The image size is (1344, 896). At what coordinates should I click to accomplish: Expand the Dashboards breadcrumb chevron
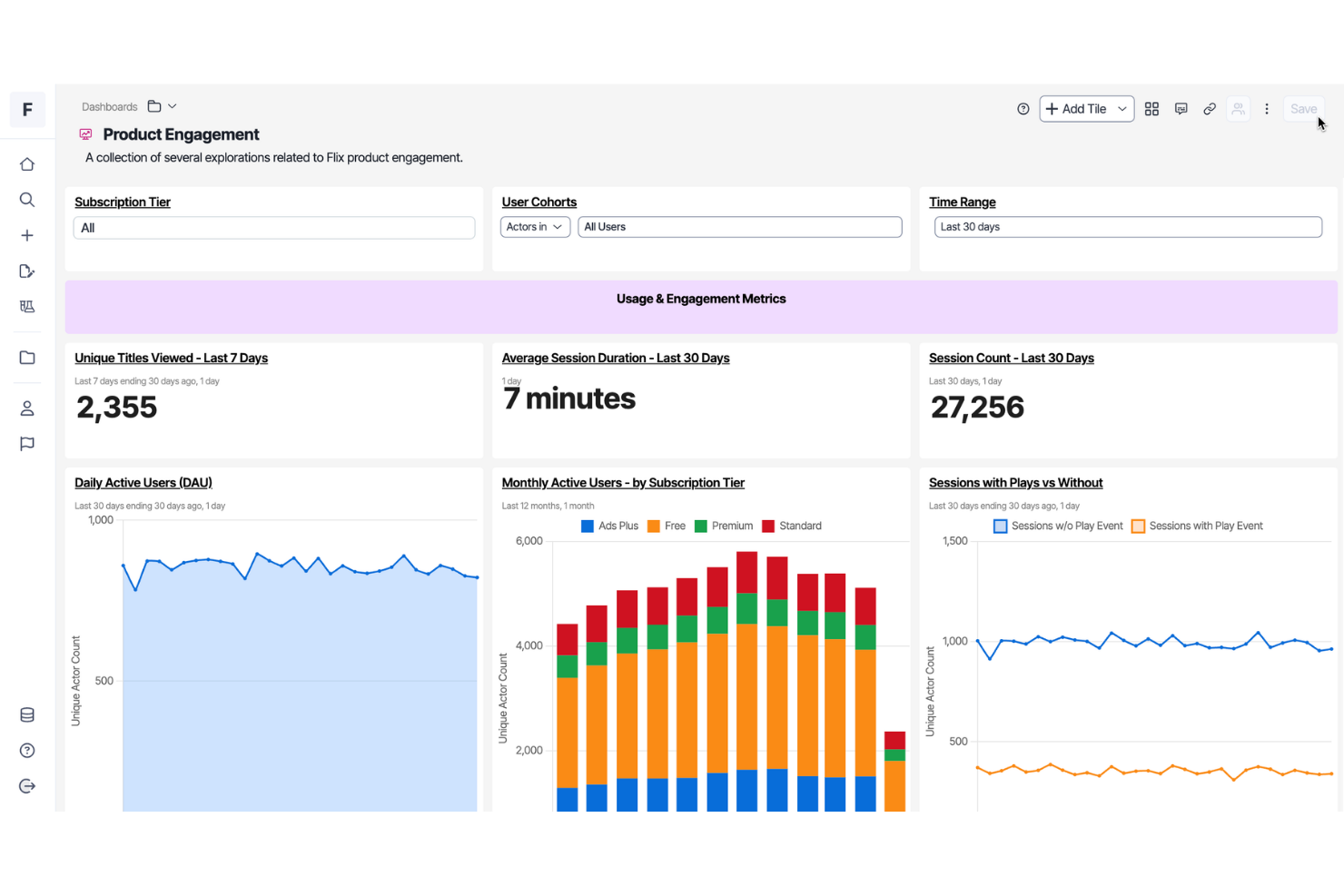[x=173, y=105]
